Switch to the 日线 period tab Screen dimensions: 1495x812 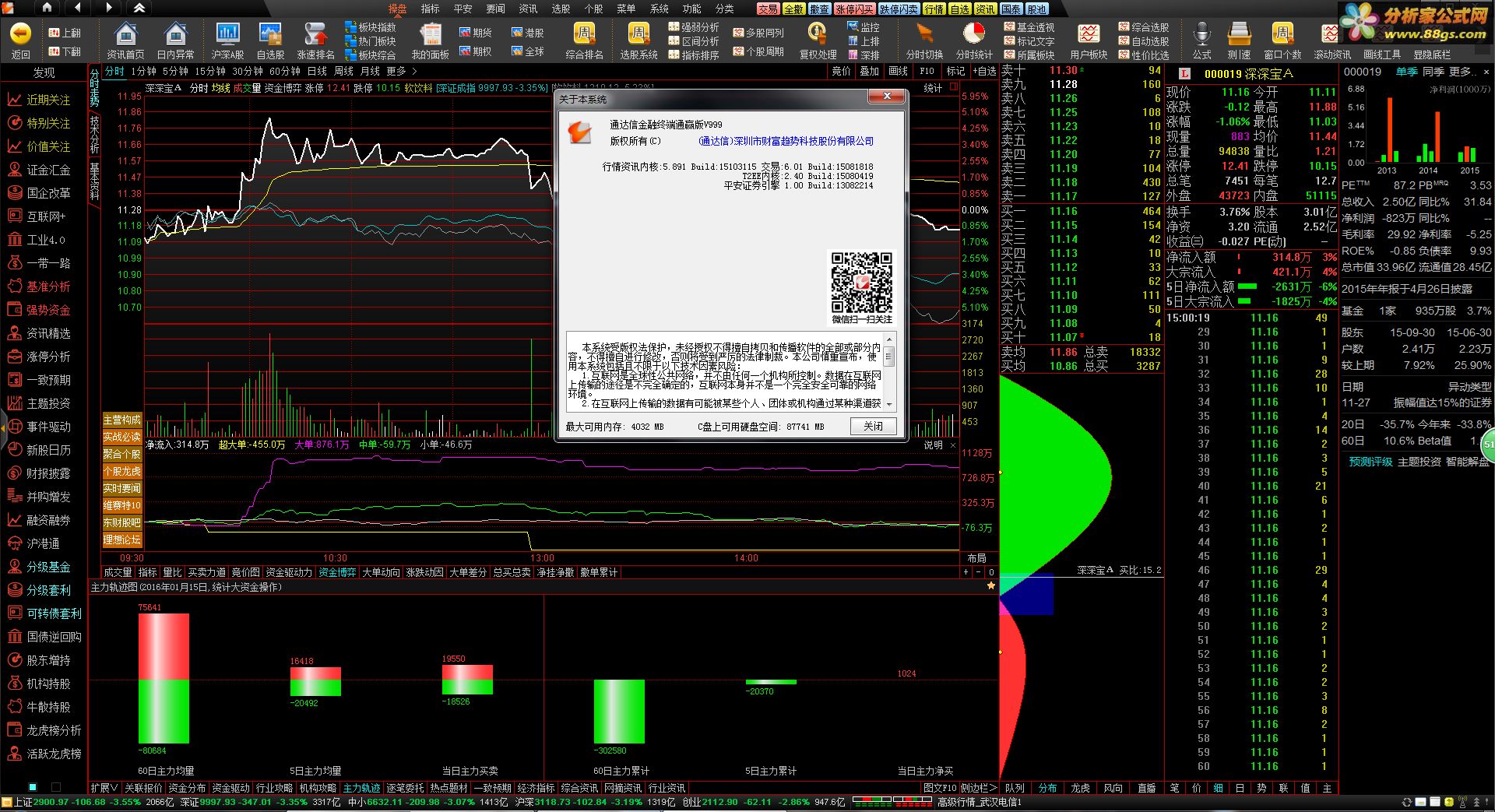317,71
